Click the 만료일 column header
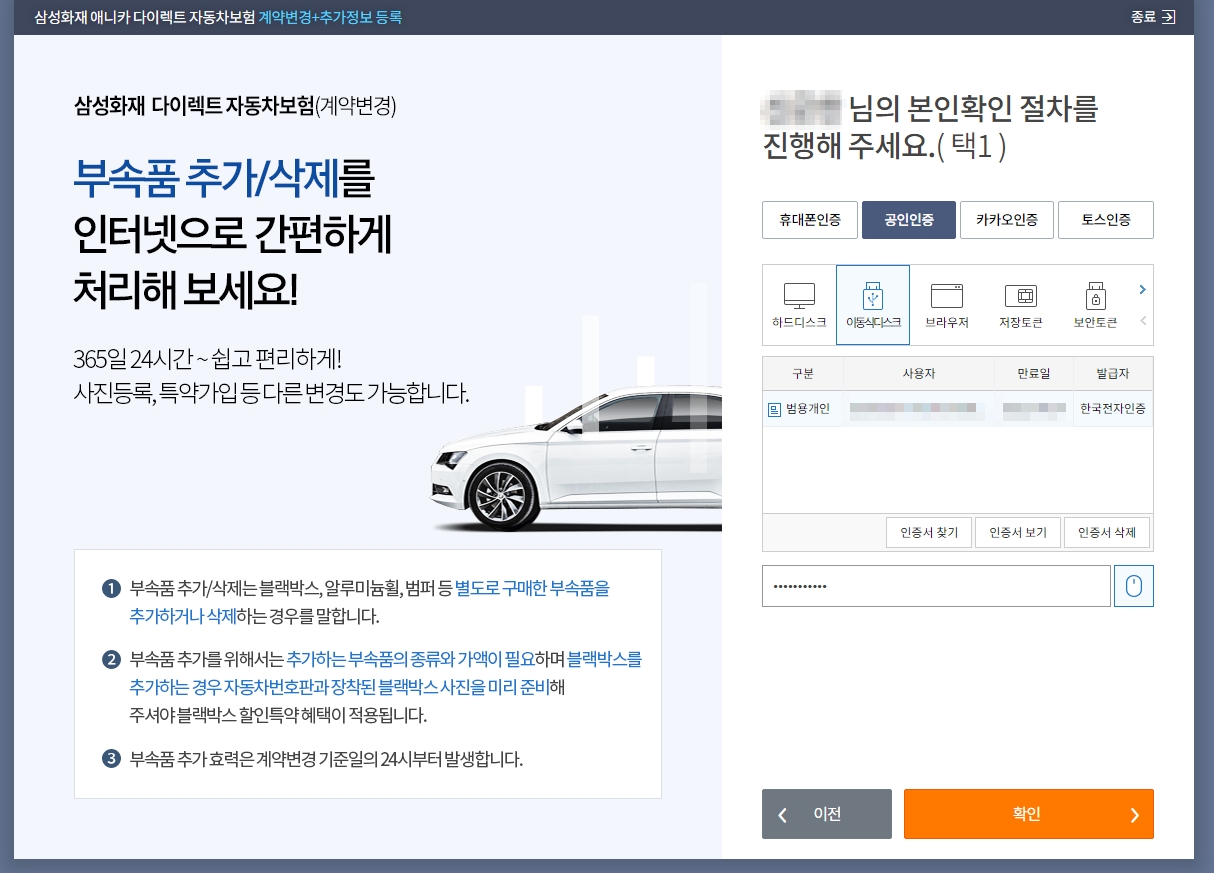This screenshot has width=1214, height=873. point(1033,374)
